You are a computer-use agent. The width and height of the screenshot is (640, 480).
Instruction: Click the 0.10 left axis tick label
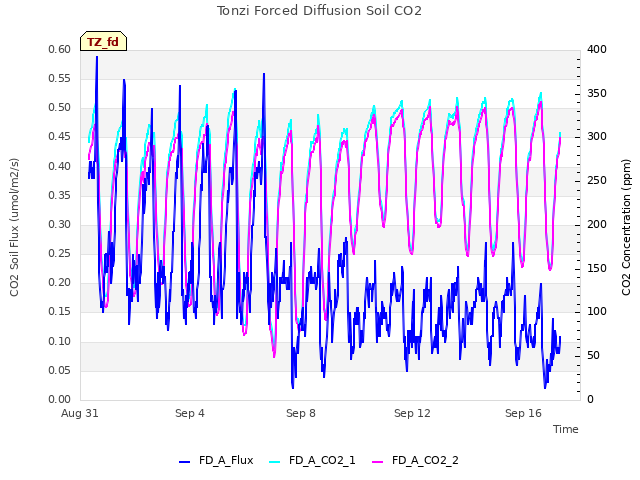[60, 341]
